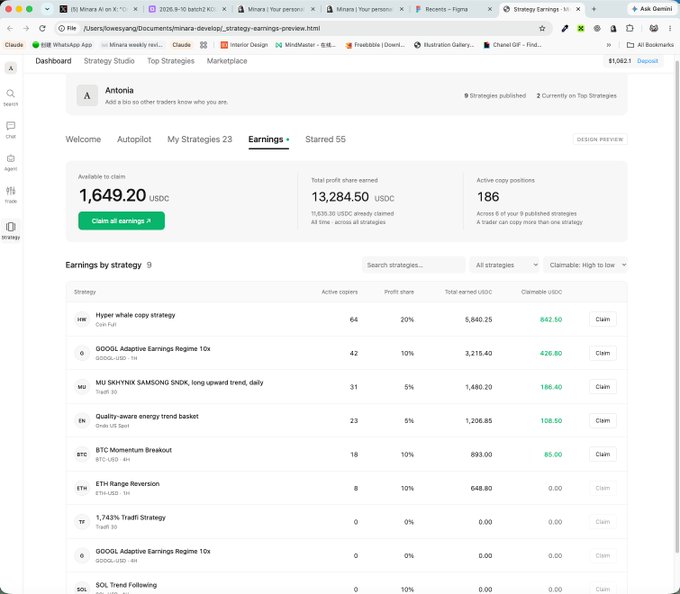Claim Quality-aware energy trend basket earnings
The width and height of the screenshot is (680, 594).
pos(603,421)
